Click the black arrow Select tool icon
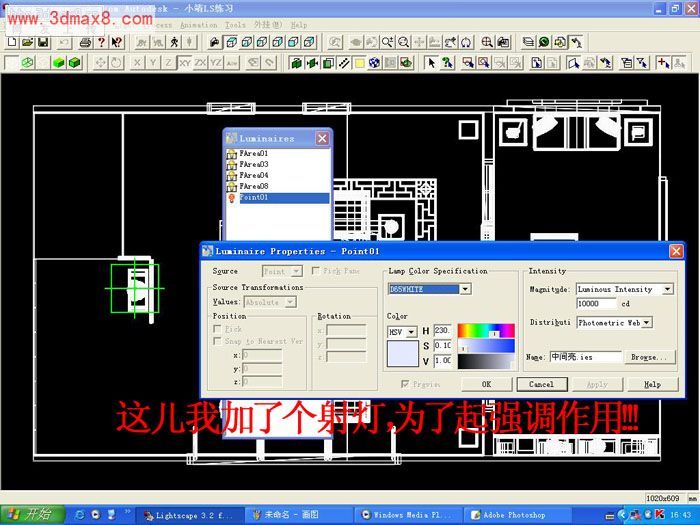The height and width of the screenshot is (525, 700). [431, 63]
